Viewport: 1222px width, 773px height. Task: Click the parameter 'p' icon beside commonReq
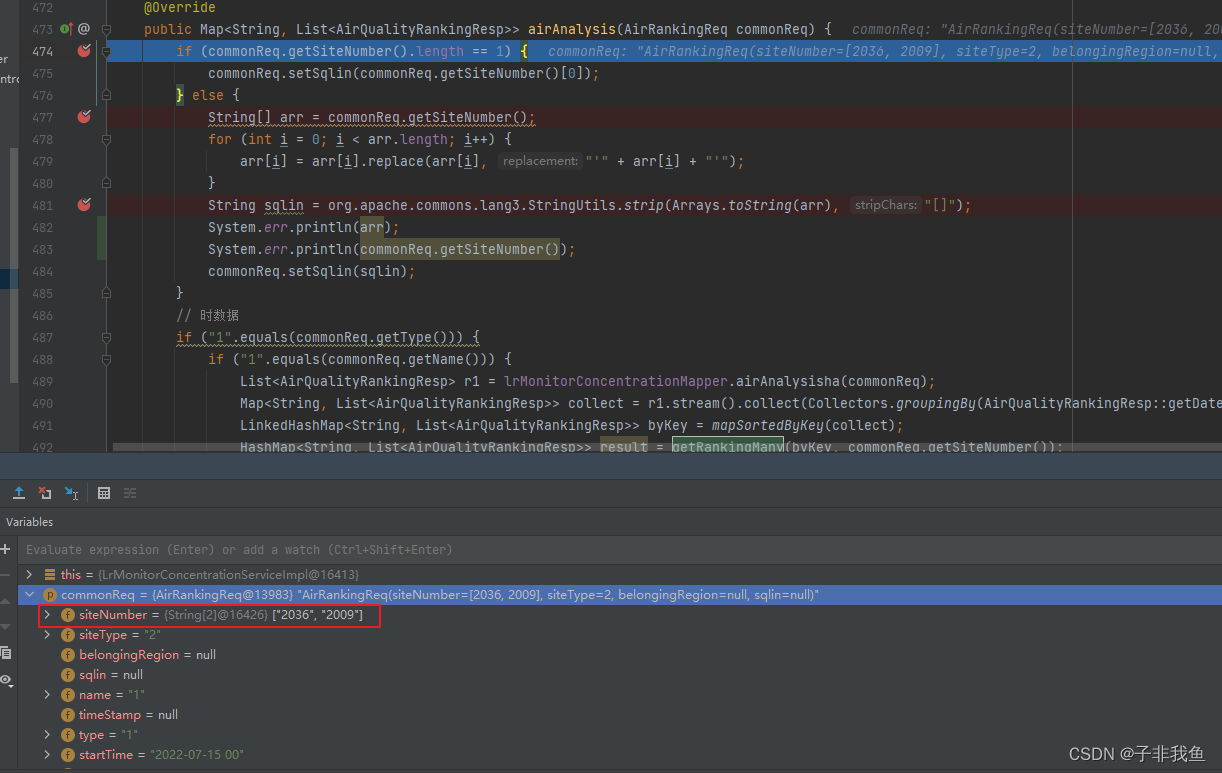click(x=50, y=595)
